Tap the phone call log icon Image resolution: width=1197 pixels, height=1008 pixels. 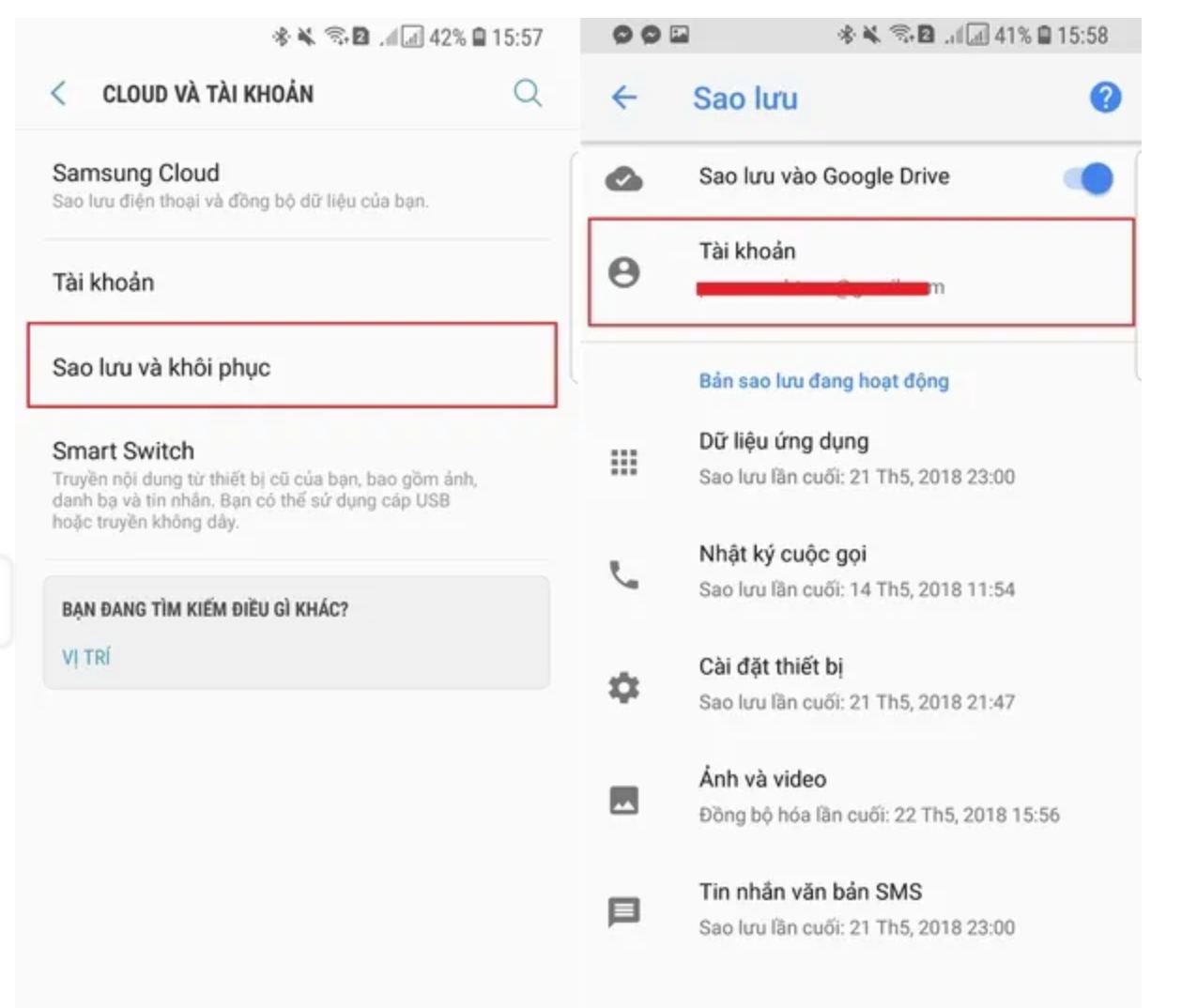pos(624,574)
